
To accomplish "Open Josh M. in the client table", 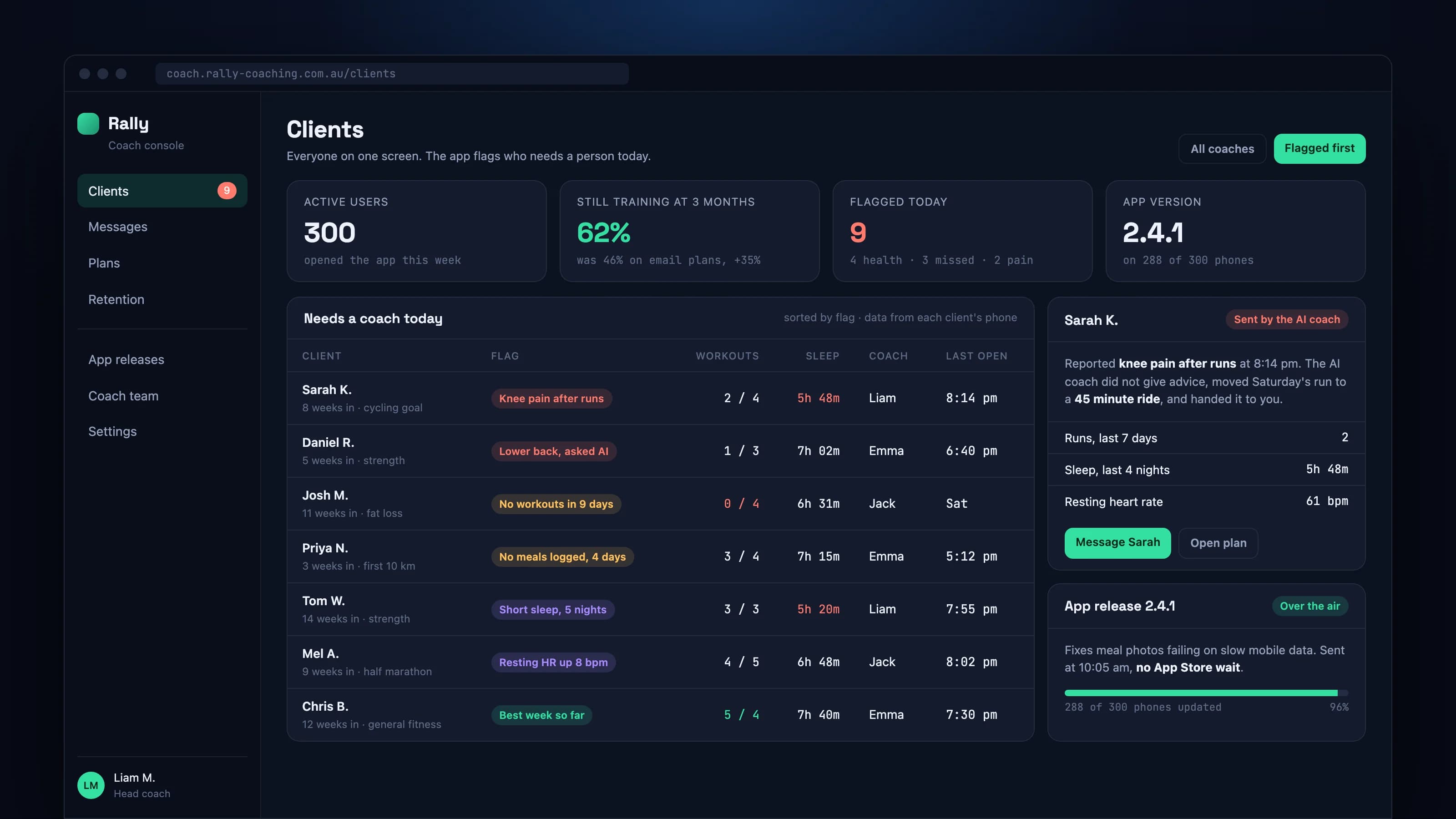I will tap(660, 504).
